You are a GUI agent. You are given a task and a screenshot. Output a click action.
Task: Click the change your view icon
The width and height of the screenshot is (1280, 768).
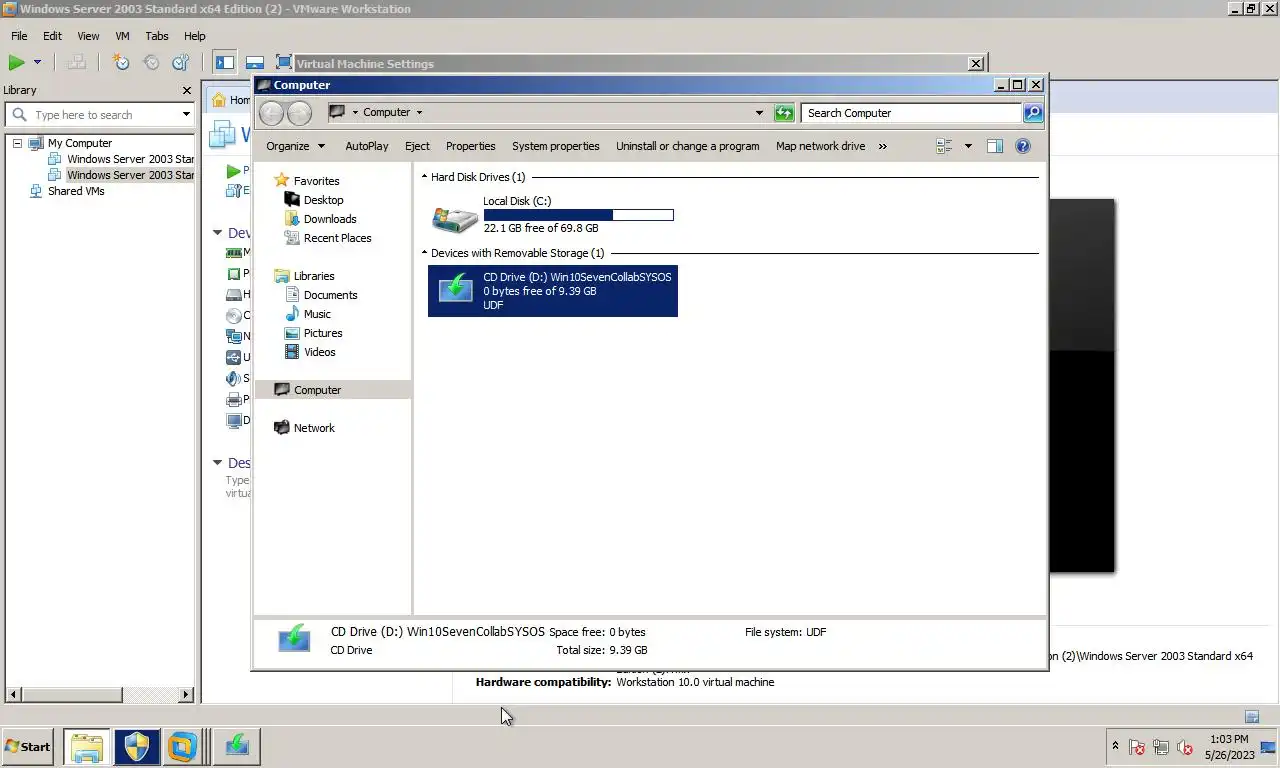tap(945, 146)
